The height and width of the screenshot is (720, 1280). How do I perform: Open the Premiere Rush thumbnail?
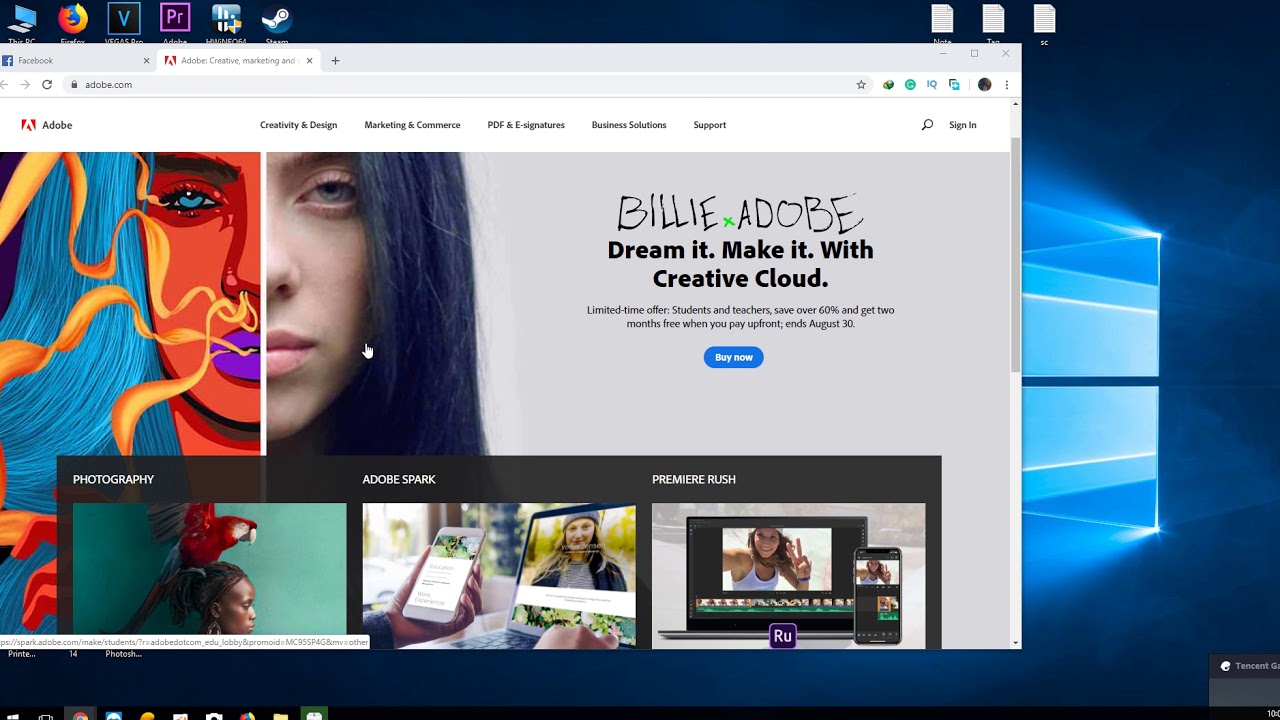(x=788, y=576)
